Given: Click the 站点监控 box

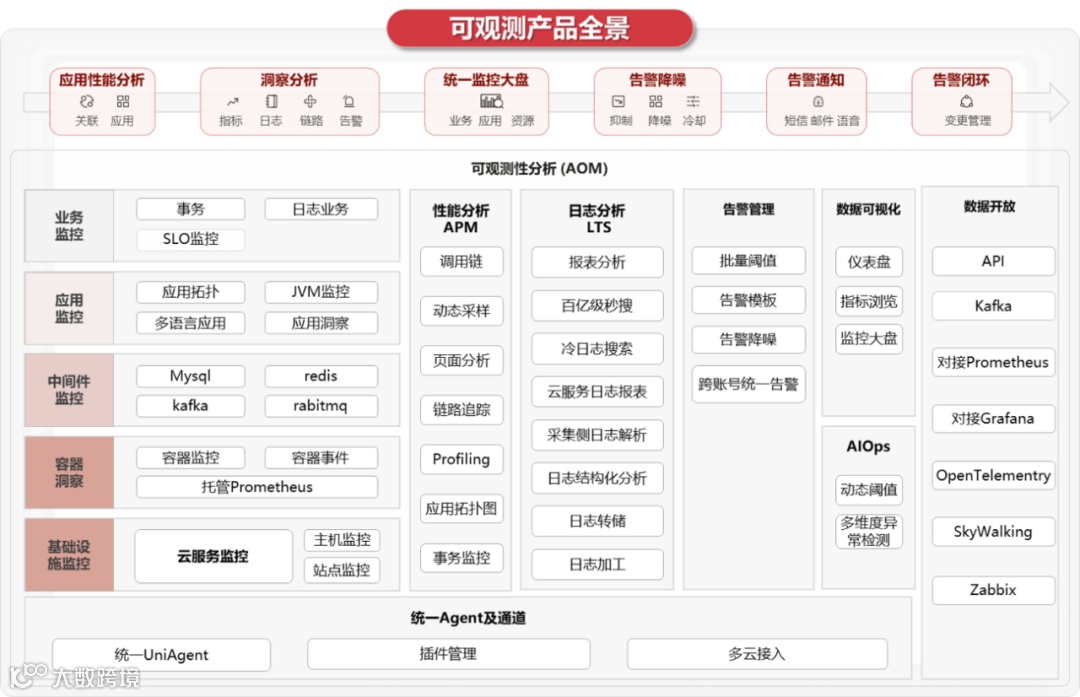Looking at the screenshot, I should click(342, 570).
